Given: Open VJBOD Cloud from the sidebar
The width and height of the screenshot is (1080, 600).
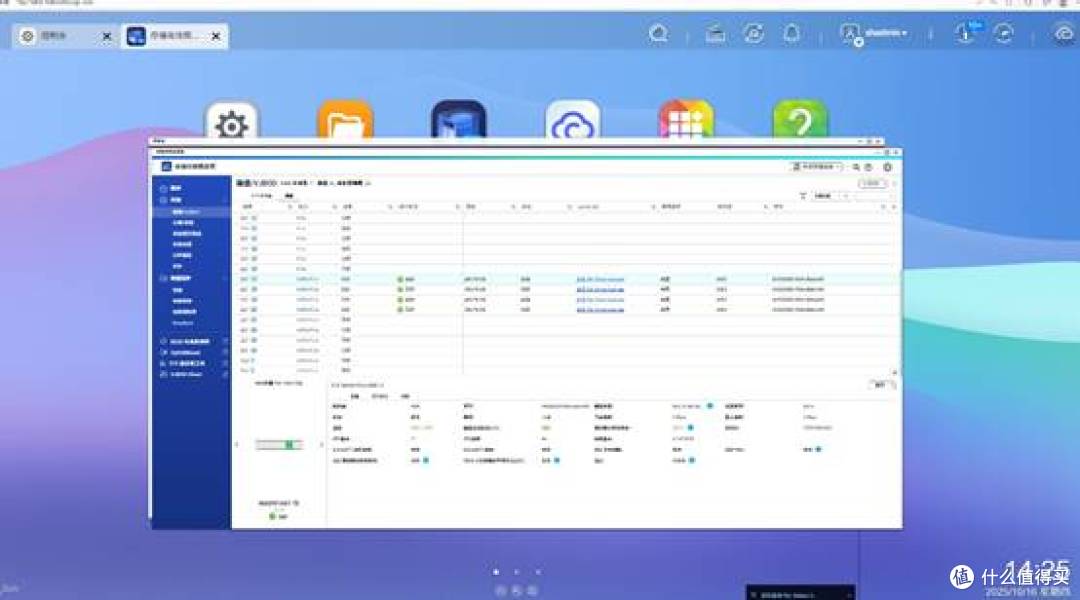Looking at the screenshot, I should pos(186,375).
